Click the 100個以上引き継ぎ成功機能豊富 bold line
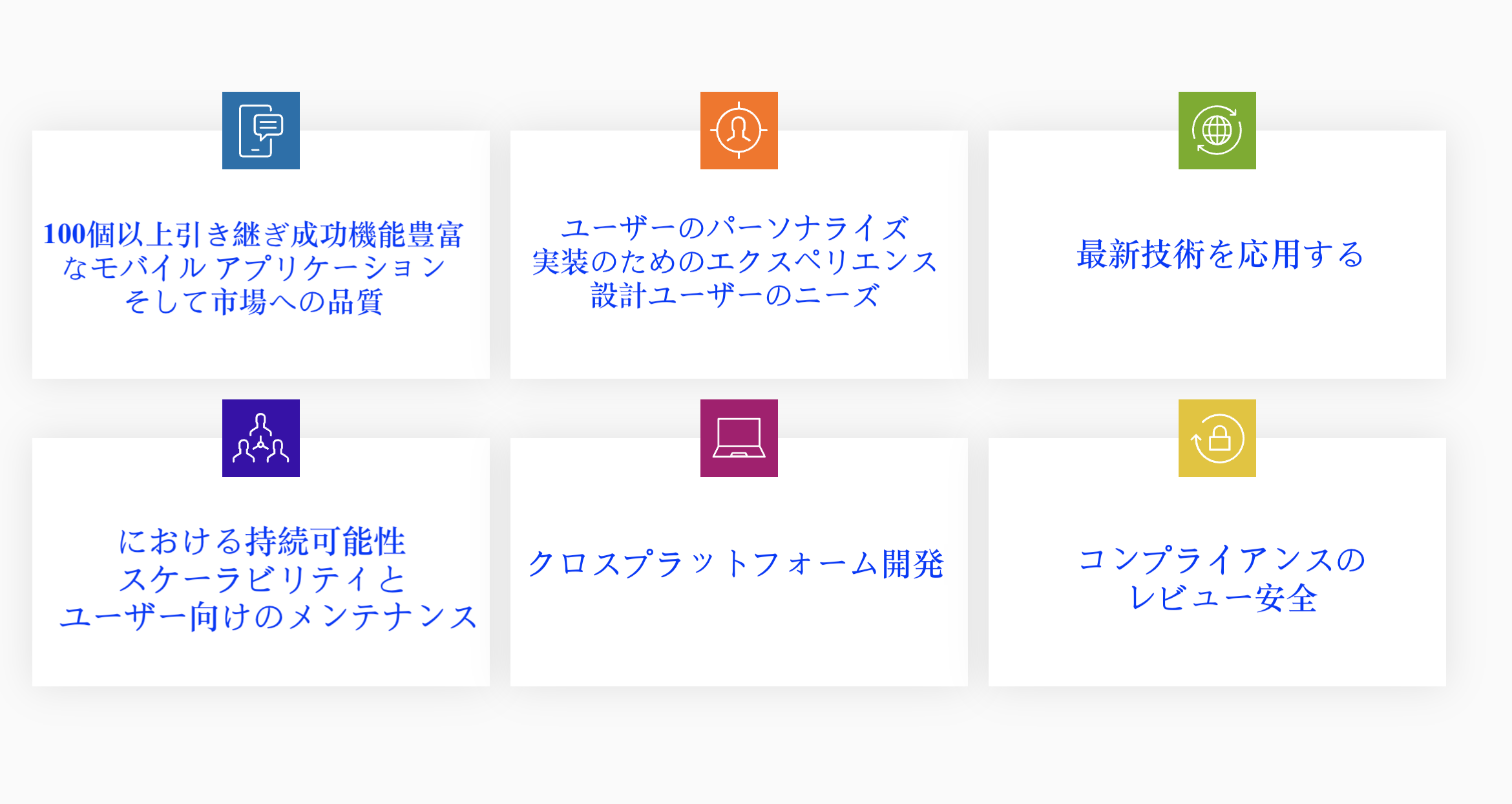Viewport: 1512px width, 804px height. click(x=253, y=234)
